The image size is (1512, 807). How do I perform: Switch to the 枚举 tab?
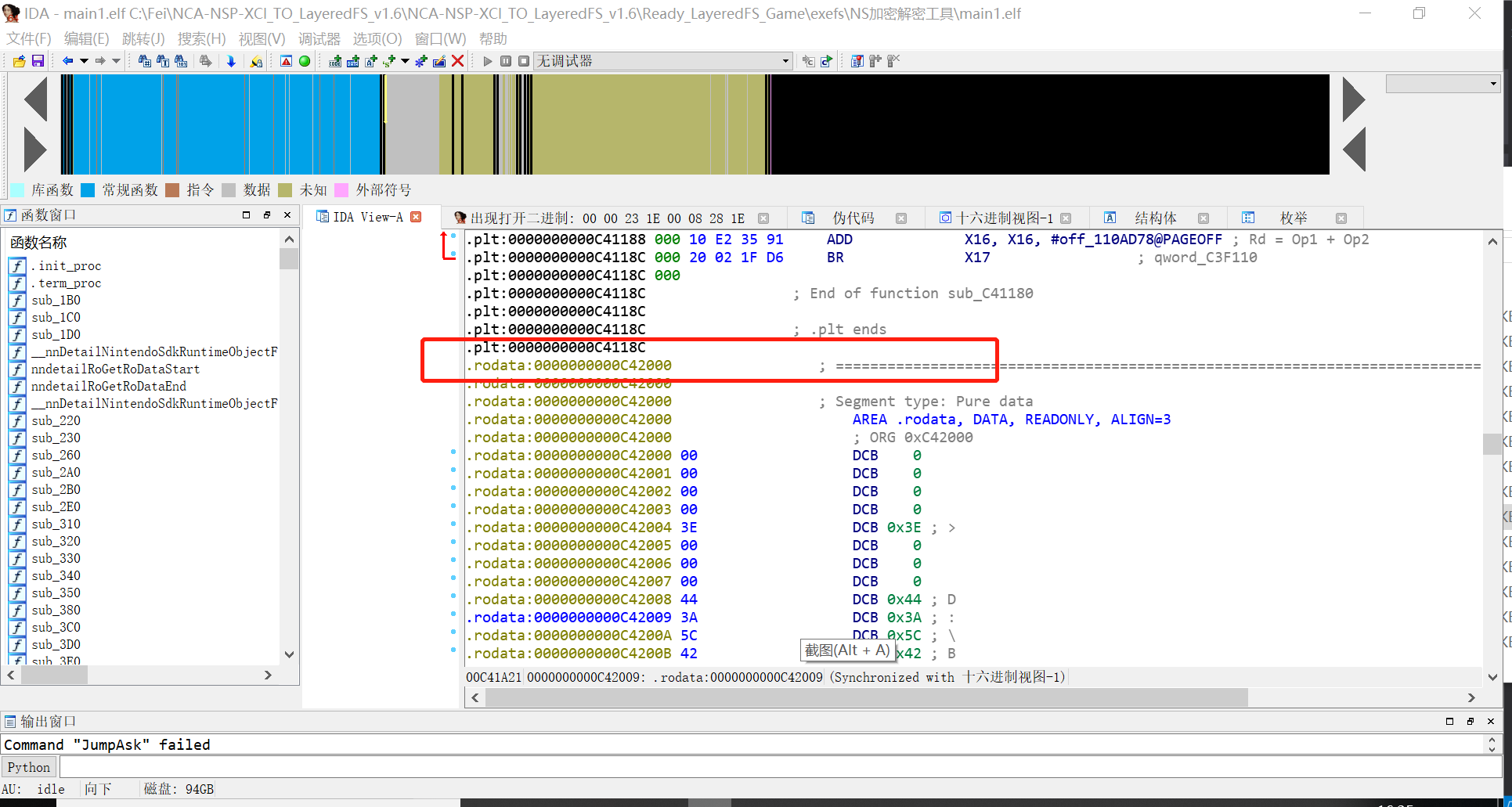1294,218
